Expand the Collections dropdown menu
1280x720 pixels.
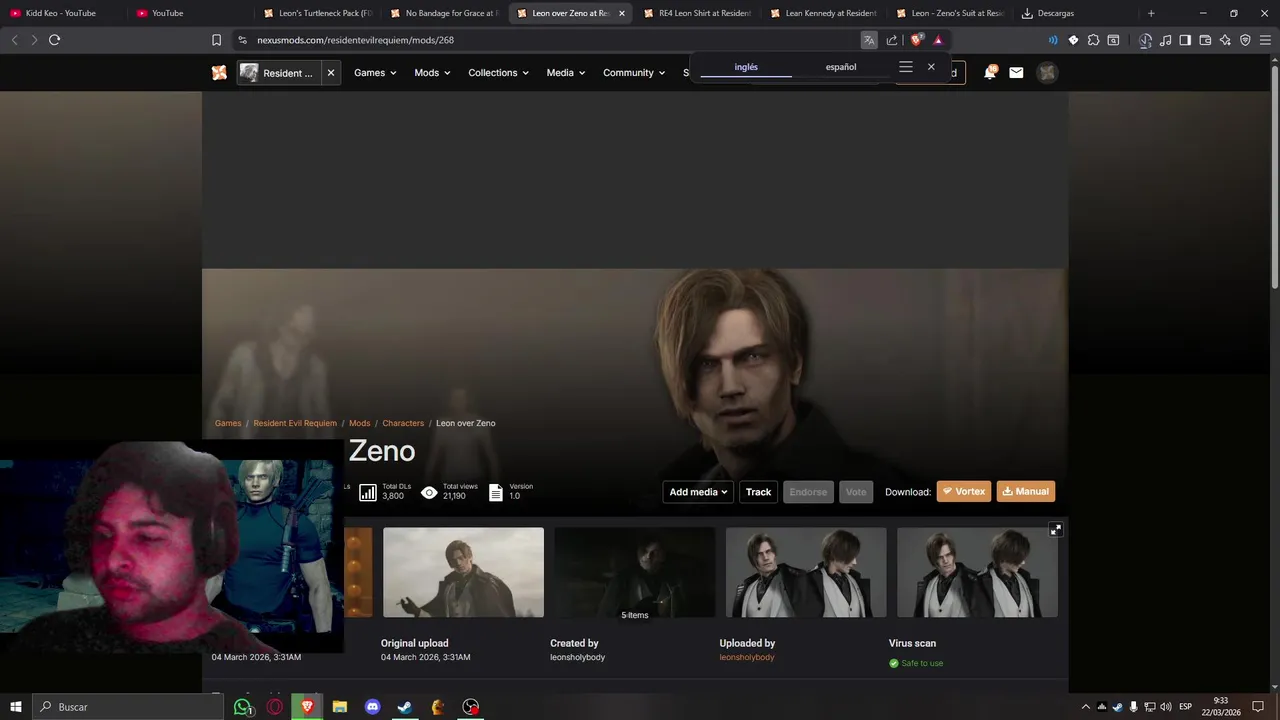tap(498, 73)
